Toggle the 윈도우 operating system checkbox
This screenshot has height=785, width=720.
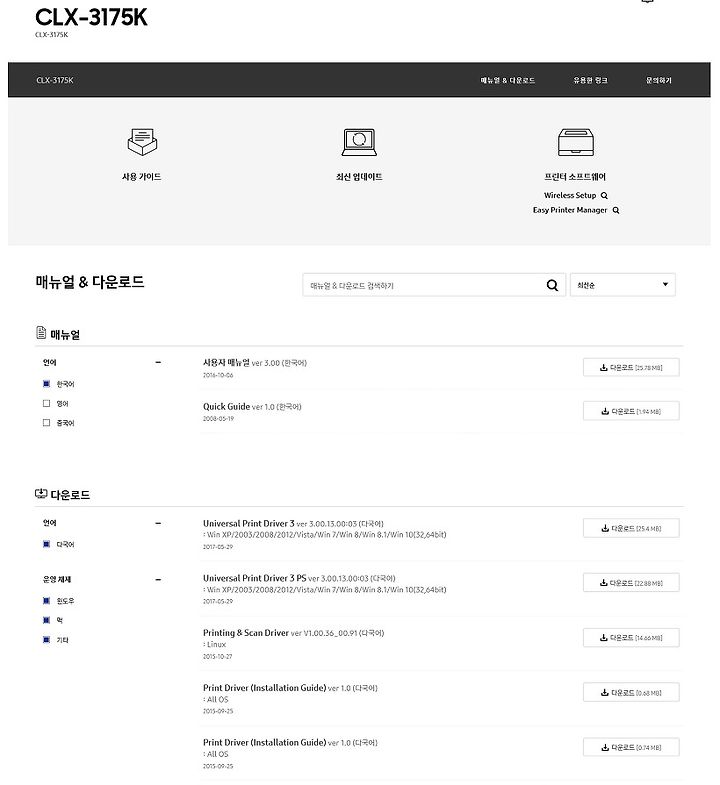click(47, 601)
